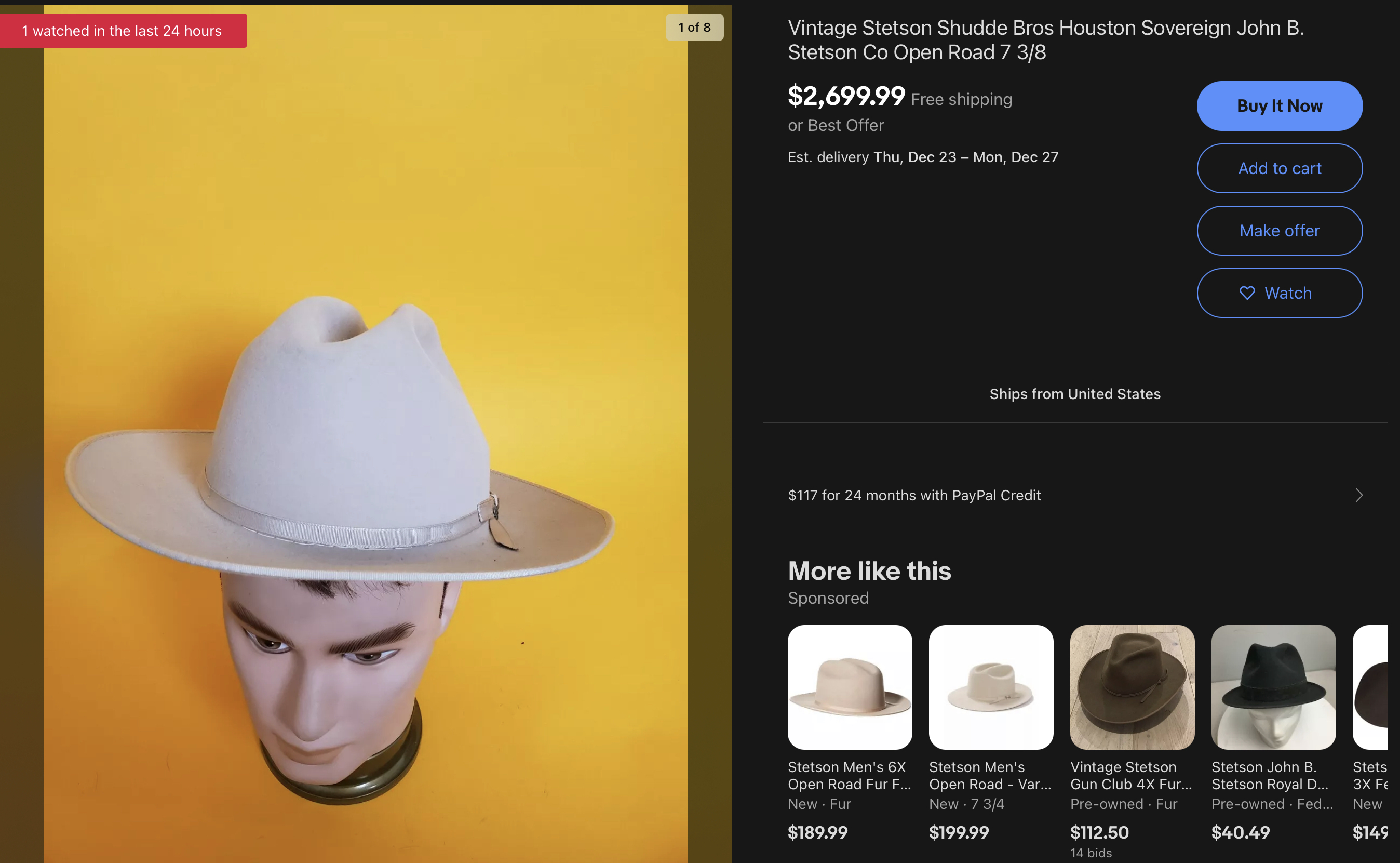Click 'New · 7 3/4' condition text
1400x863 pixels.
pos(966,804)
